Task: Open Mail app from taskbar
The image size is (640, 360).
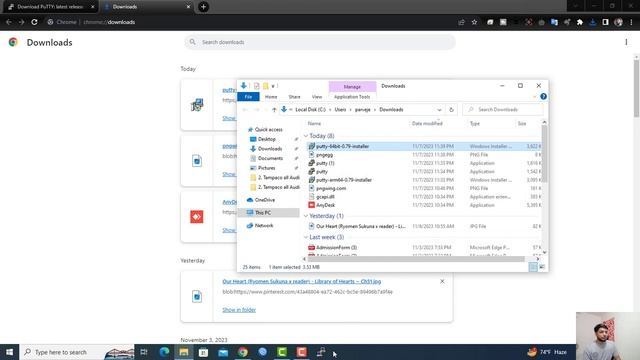Action: [223, 352]
